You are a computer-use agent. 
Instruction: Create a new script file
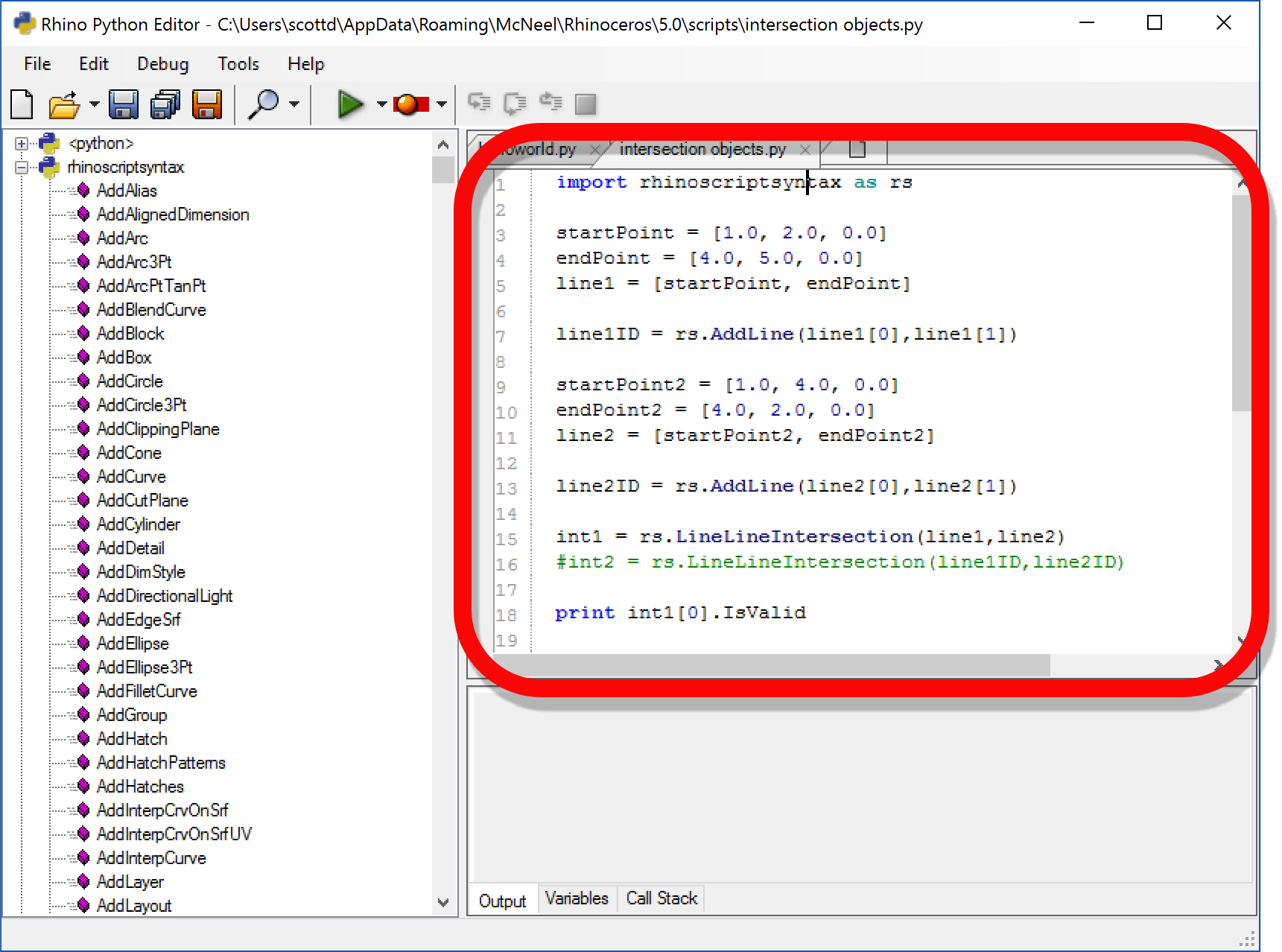coord(21,104)
